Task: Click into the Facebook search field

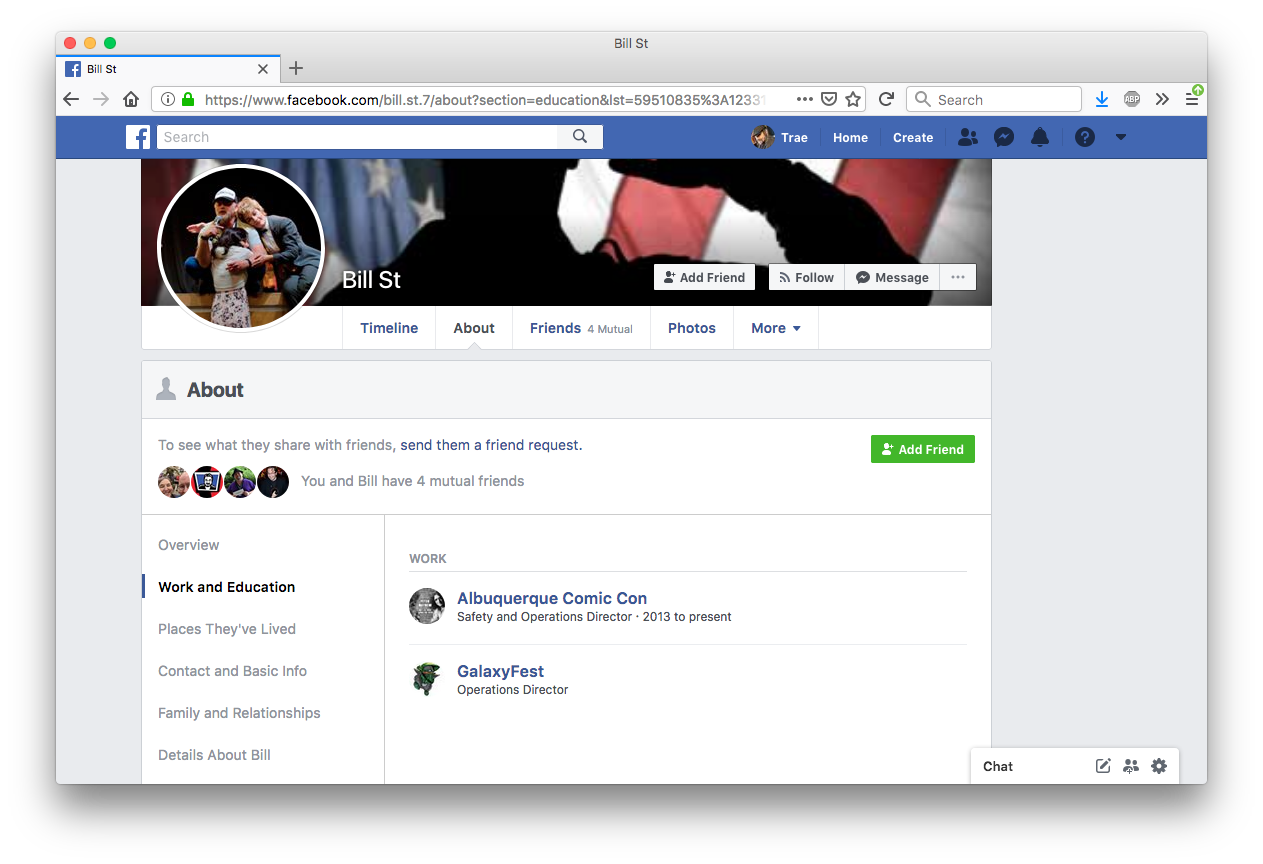Action: click(357, 137)
